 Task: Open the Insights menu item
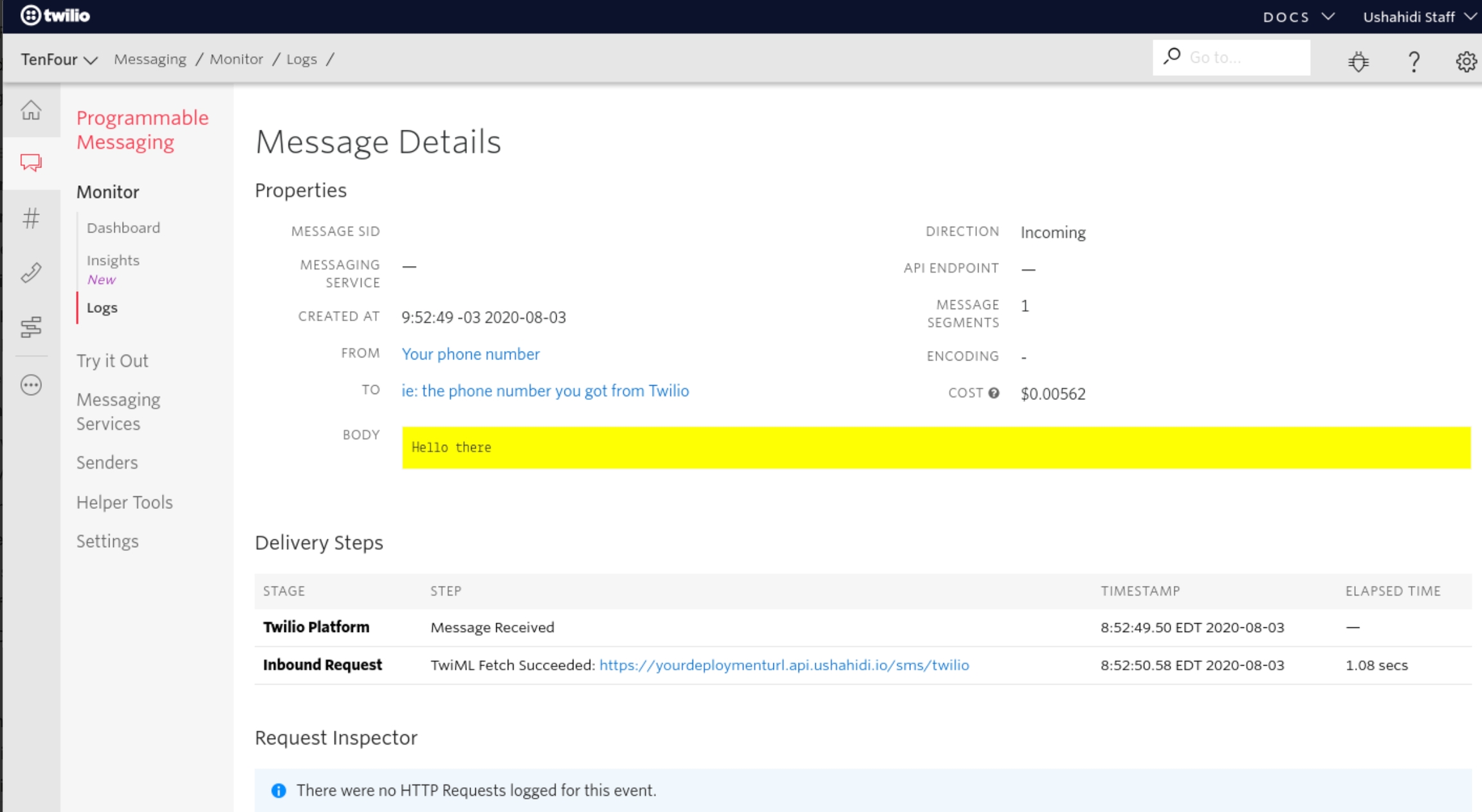[x=113, y=260]
